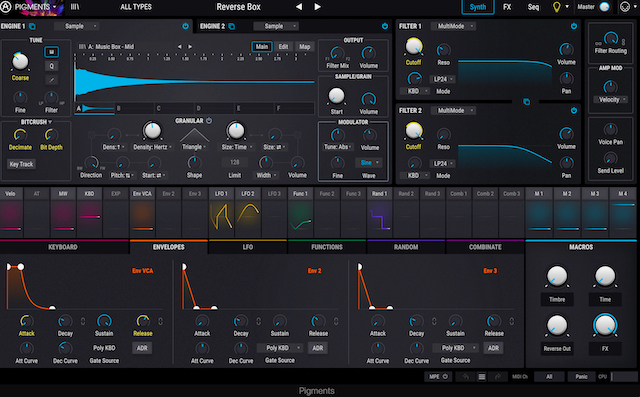Click the pencil edit icon in Tune section
The height and width of the screenshot is (397, 640).
[51, 80]
